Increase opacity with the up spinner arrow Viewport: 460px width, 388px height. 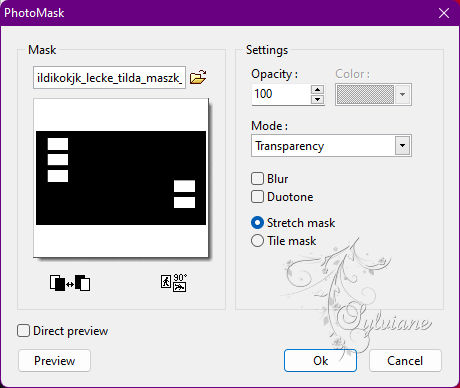[x=317, y=89]
